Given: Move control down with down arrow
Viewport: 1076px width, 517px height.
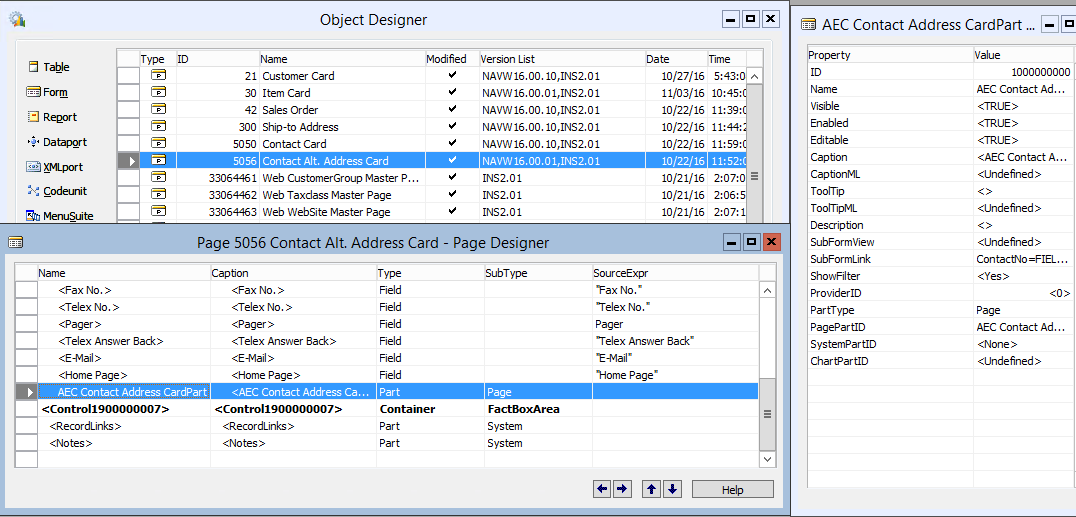Looking at the screenshot, I should tap(672, 489).
